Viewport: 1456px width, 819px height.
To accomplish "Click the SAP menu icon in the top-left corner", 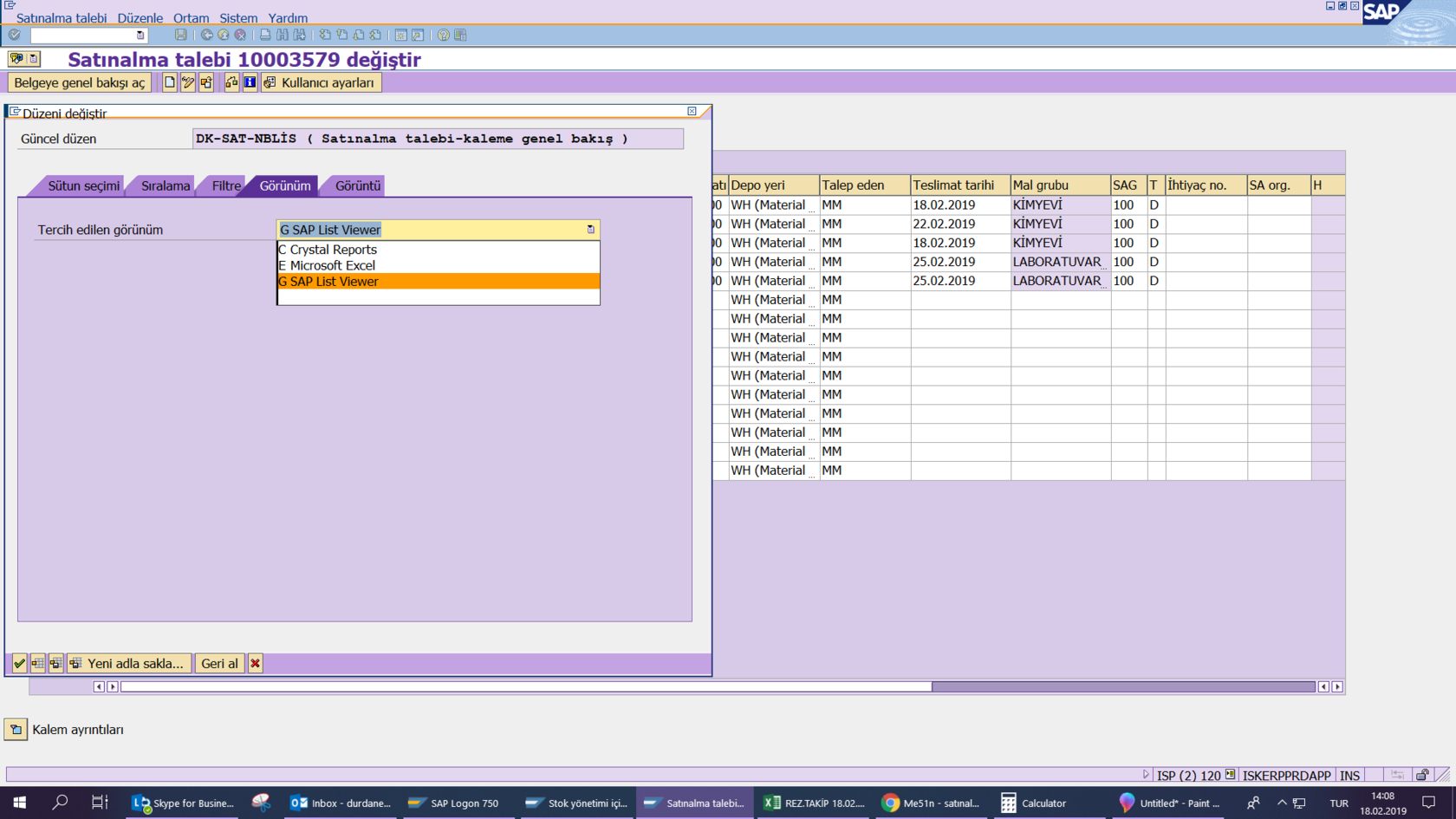I will pos(10,5).
